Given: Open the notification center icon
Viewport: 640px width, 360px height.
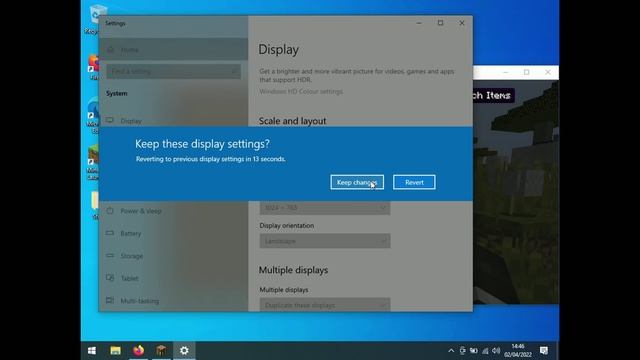Looking at the screenshot, I should point(544,351).
